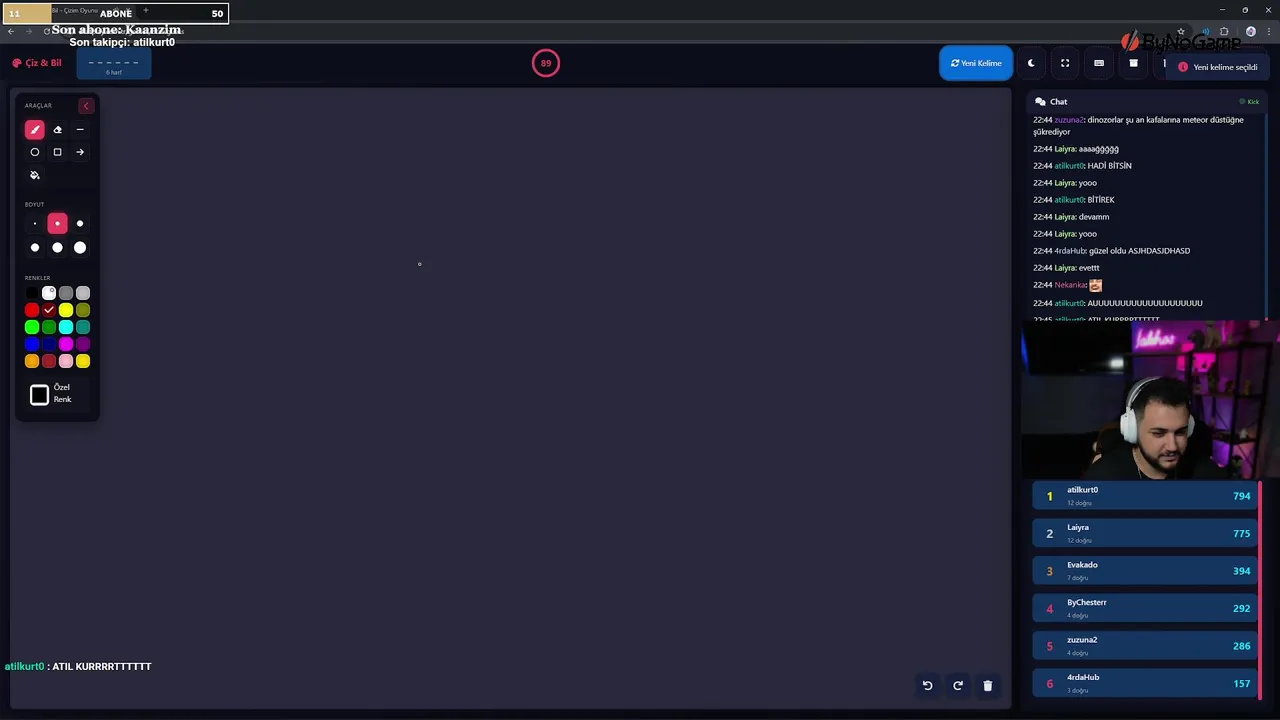Enter fullscreen mode
Viewport: 1280px width, 720px height.
coord(1065,63)
